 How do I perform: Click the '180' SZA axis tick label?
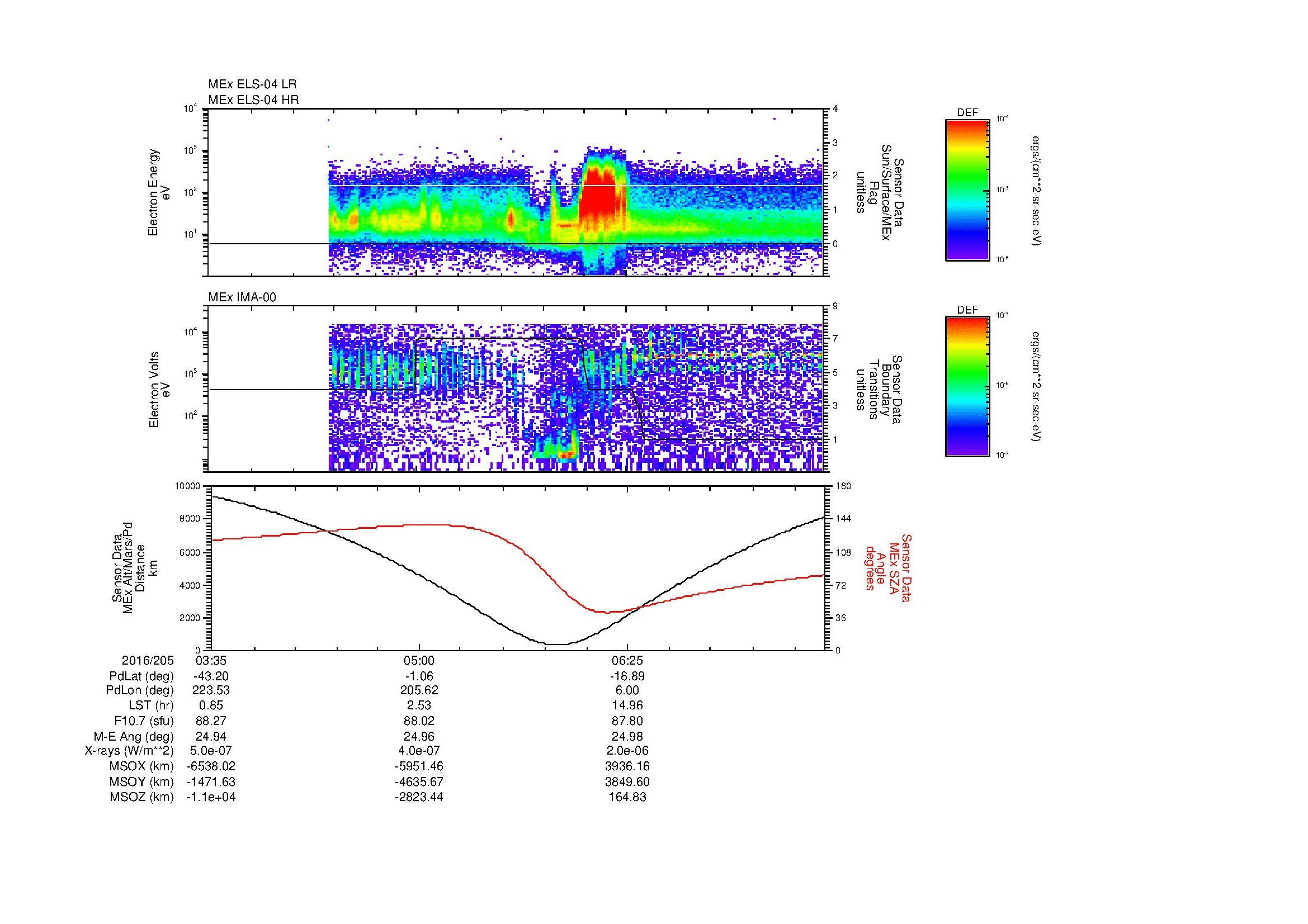click(x=842, y=486)
